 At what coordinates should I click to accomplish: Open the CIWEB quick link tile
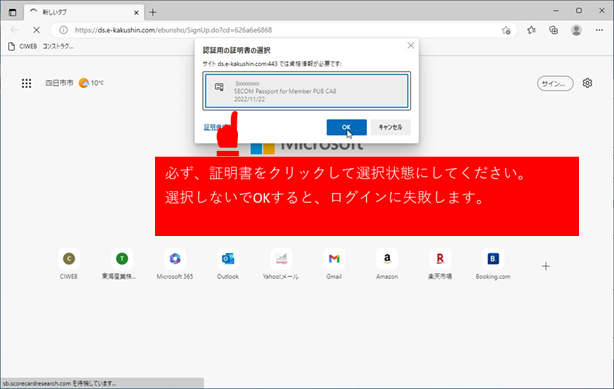click(x=69, y=264)
